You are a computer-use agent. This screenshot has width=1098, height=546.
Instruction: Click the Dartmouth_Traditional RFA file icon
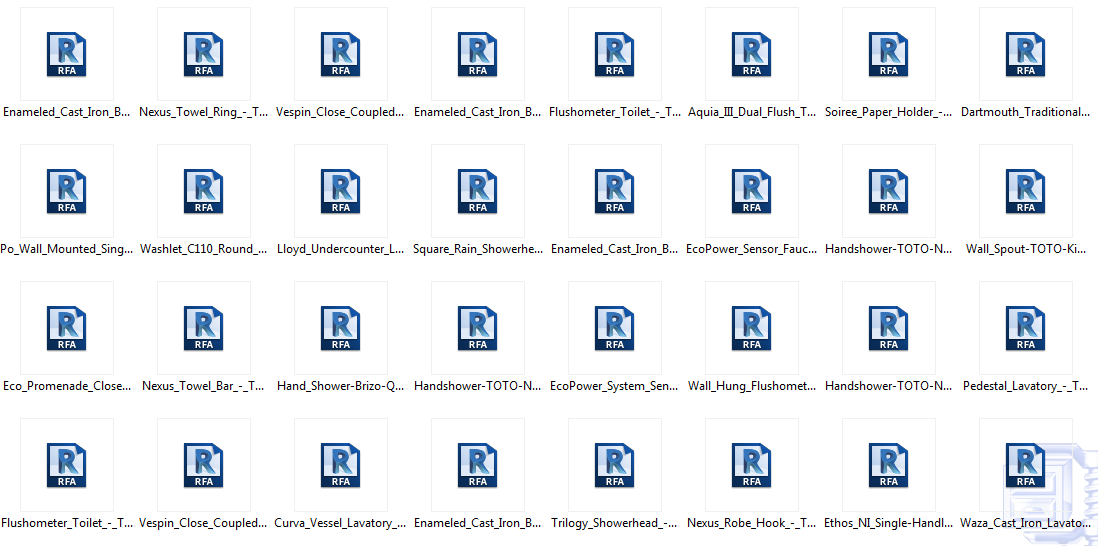(x=1025, y=54)
